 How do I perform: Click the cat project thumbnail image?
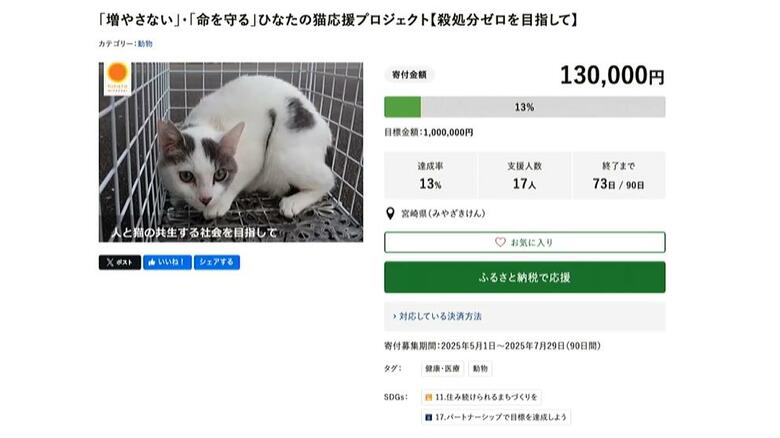(230, 152)
